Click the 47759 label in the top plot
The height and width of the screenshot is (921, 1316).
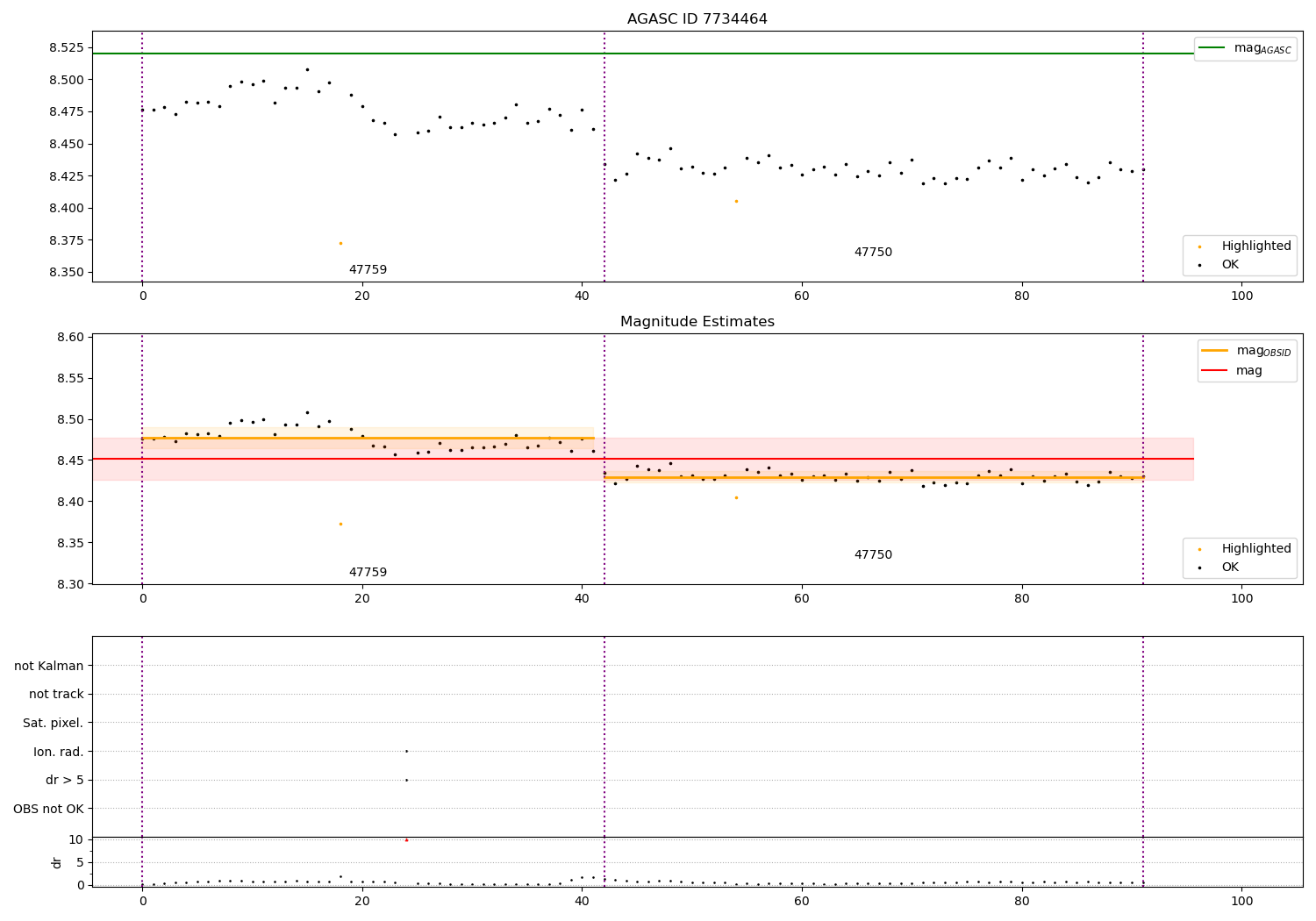(368, 270)
